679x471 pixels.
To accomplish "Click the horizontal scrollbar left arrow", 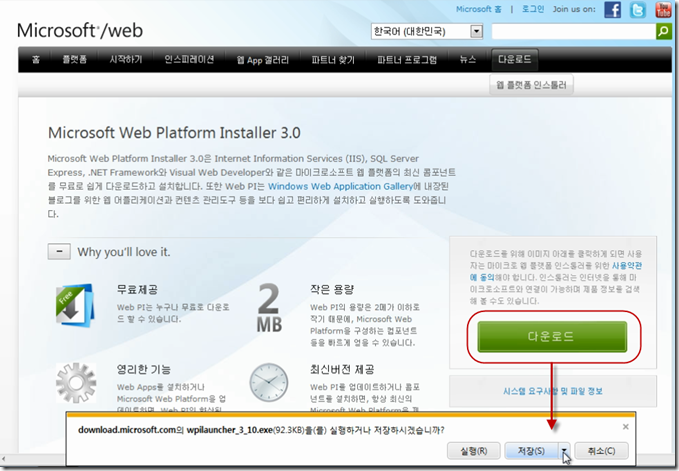I will (x=4, y=459).
